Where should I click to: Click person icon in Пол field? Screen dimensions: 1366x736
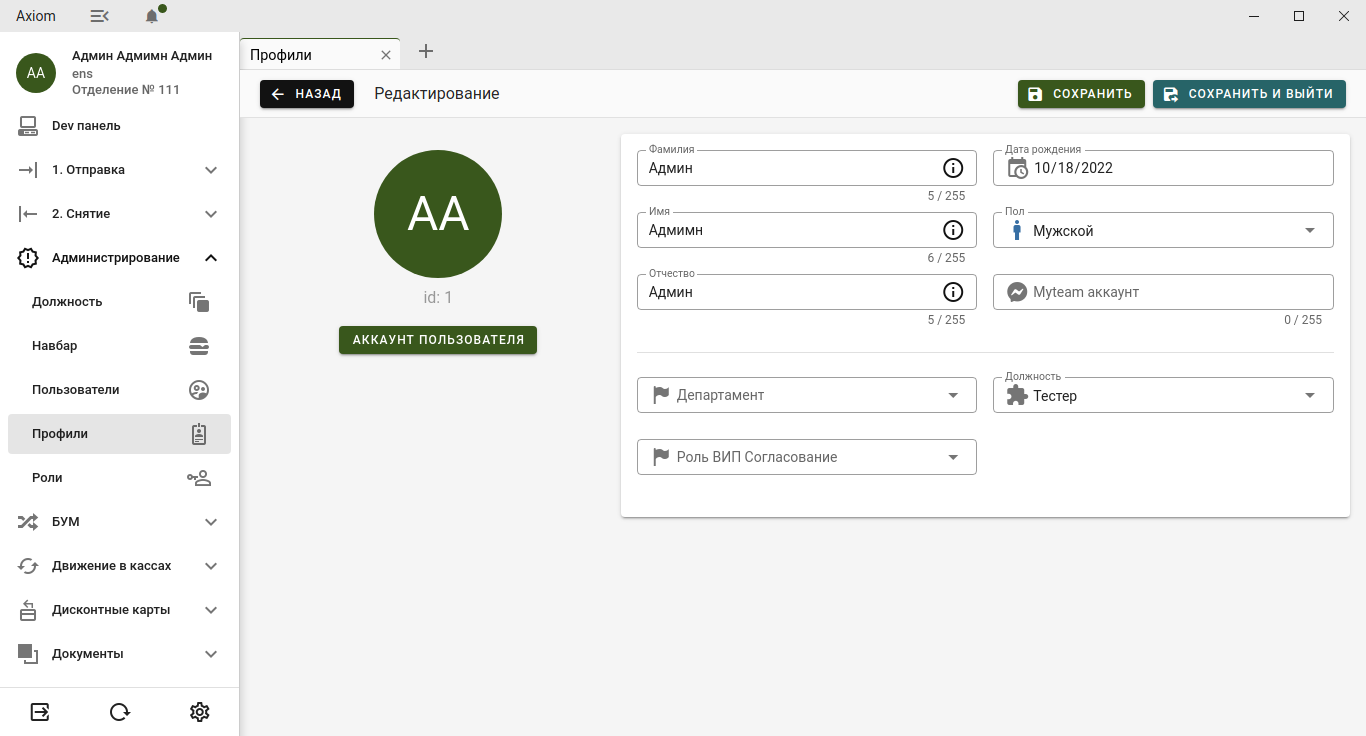(1017, 231)
